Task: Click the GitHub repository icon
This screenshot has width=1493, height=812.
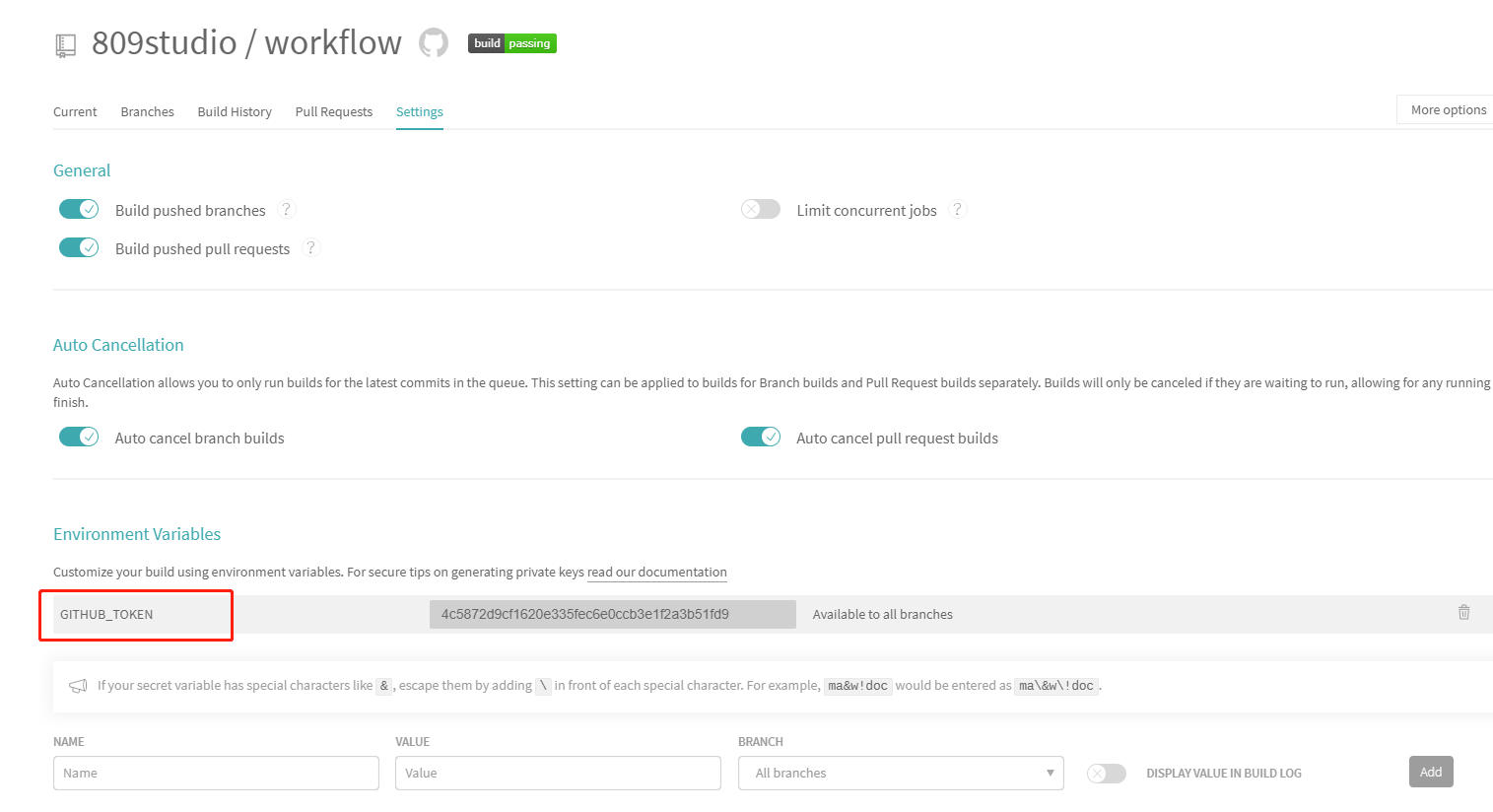Action: (434, 42)
